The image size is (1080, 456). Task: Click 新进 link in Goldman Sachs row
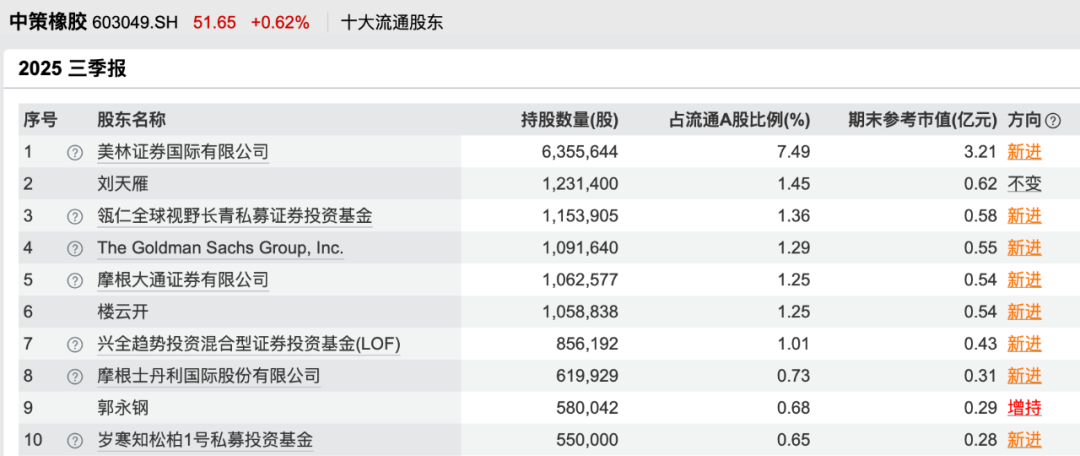point(1024,248)
